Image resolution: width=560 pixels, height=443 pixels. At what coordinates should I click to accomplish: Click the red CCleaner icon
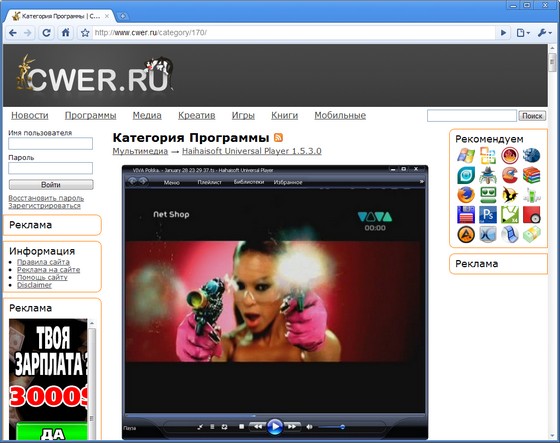[x=510, y=175]
